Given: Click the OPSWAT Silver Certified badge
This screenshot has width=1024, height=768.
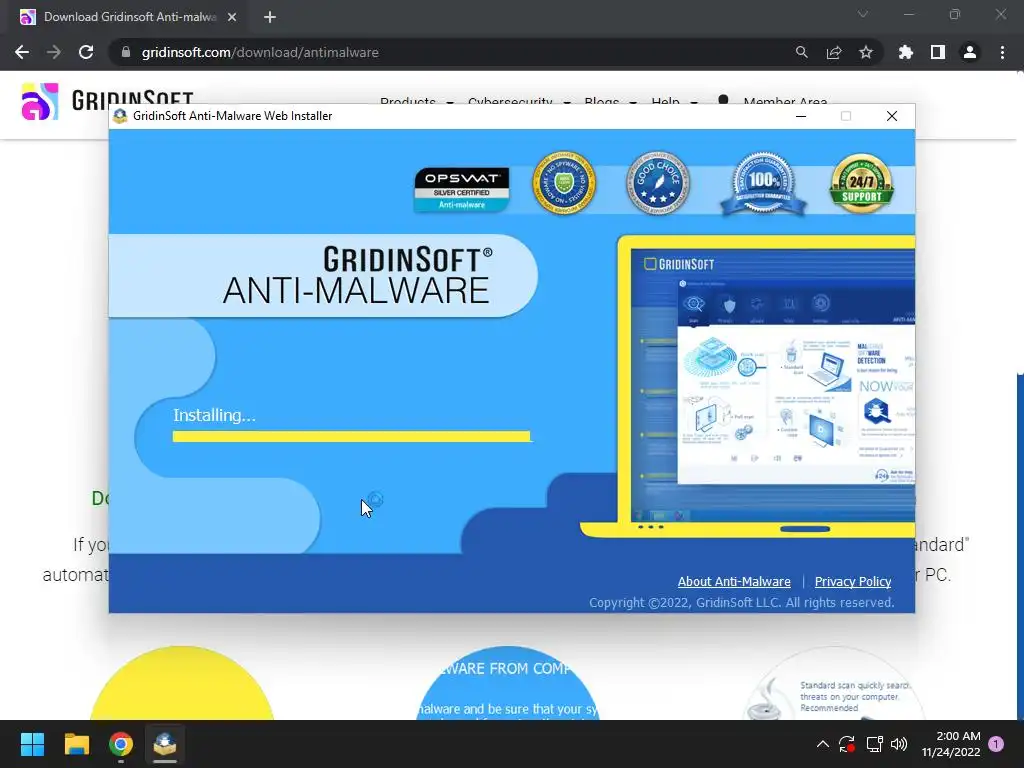Looking at the screenshot, I should pos(462,189).
